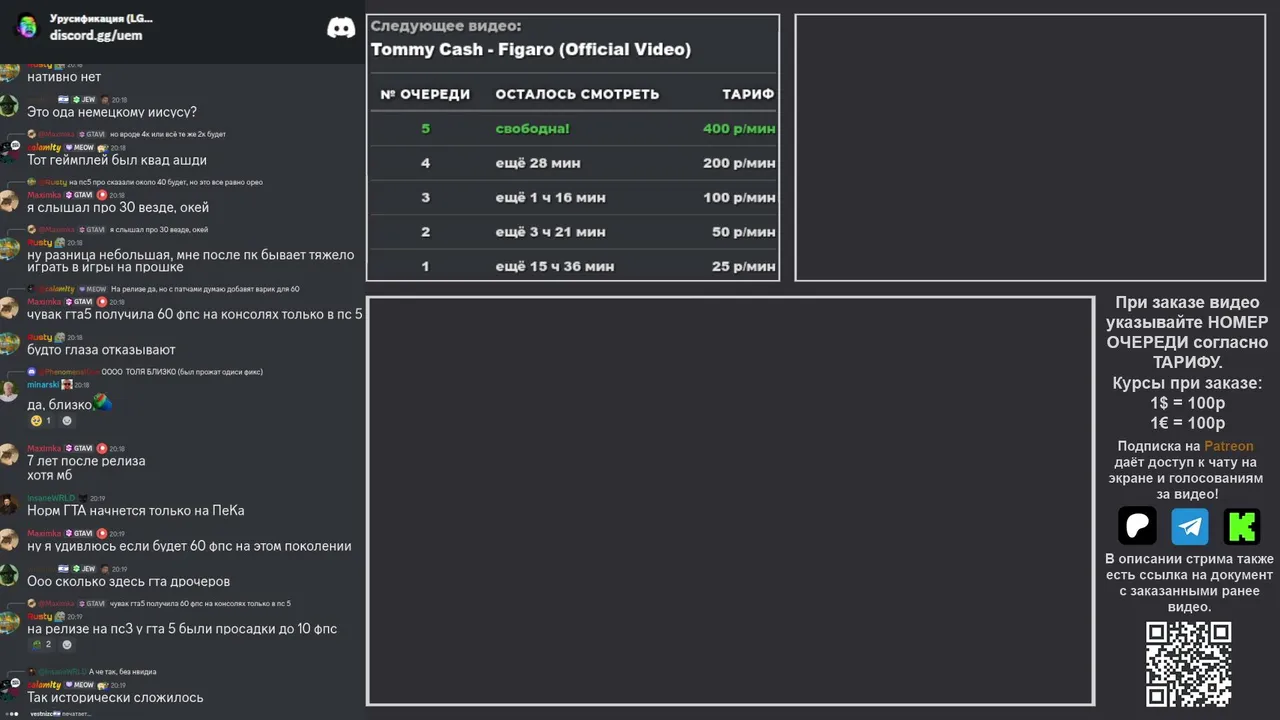Toggle the reaction with count 2 under пс3 message
The height and width of the screenshot is (720, 1280).
pos(41,645)
